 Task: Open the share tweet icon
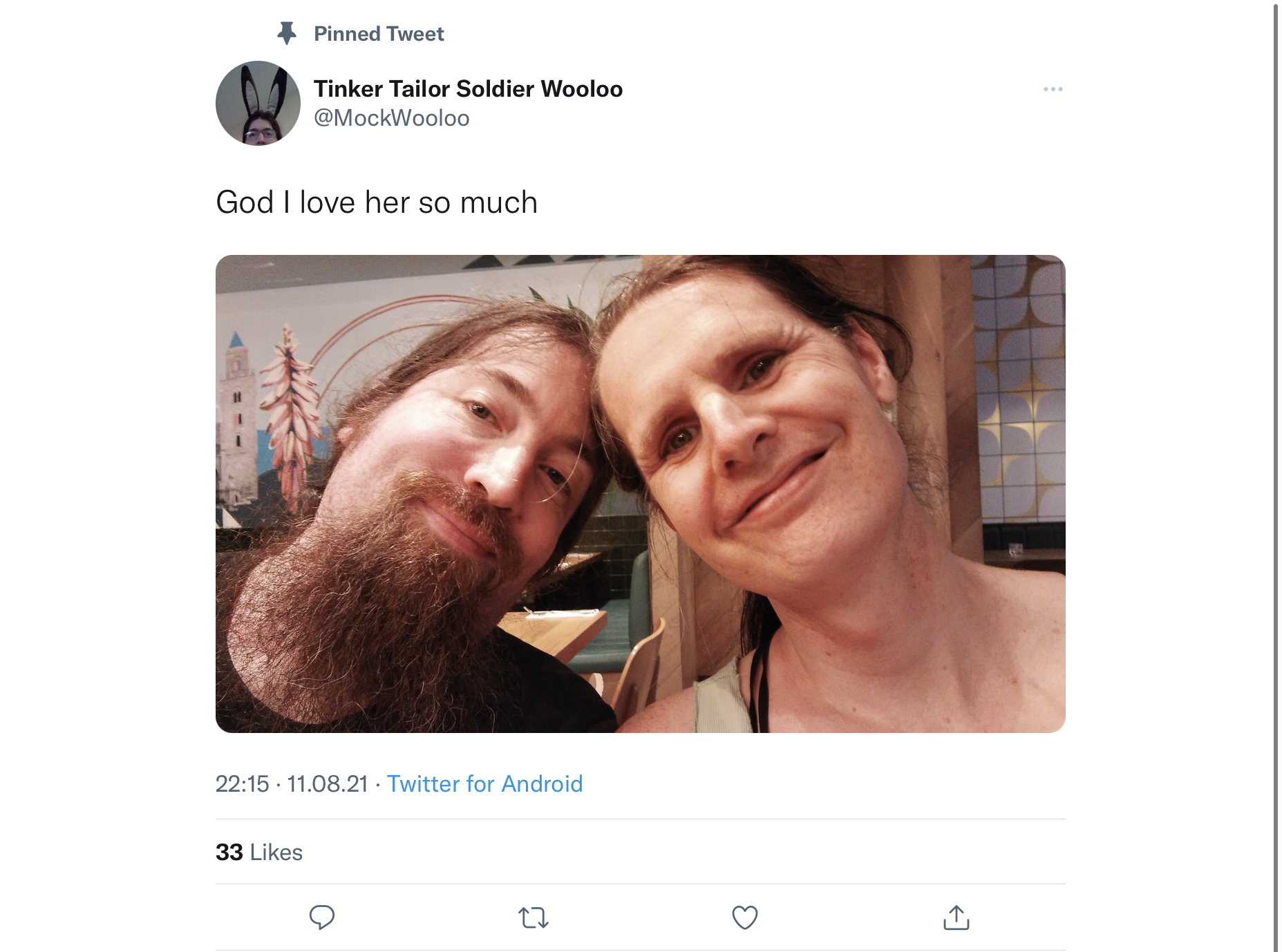coord(956,917)
